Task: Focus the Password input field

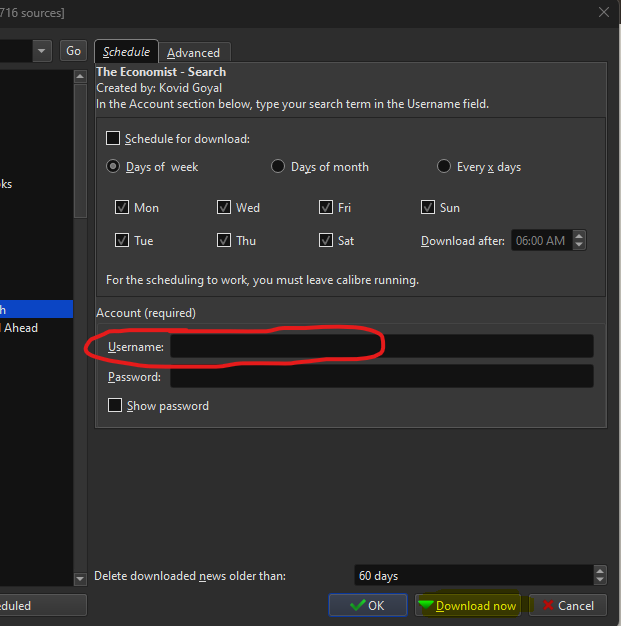Action: pyautogui.click(x=382, y=376)
